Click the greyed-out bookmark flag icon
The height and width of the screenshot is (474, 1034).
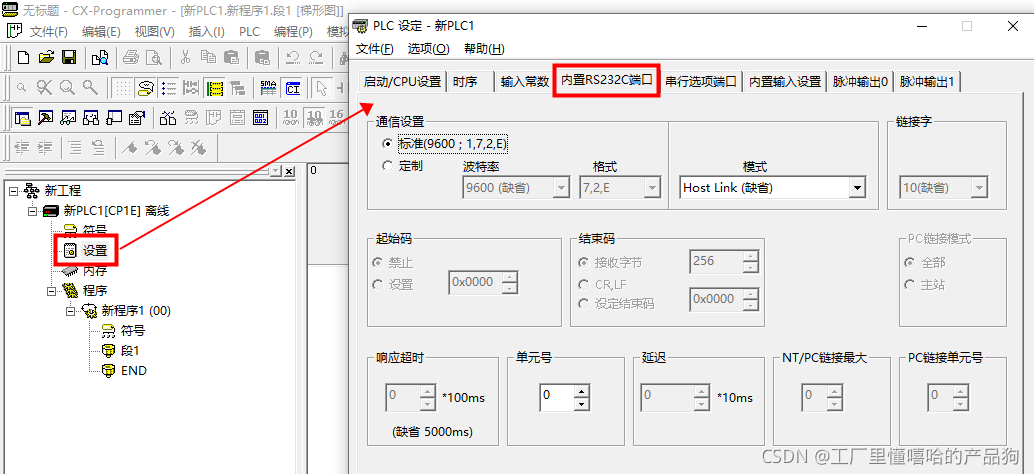(x=130, y=148)
